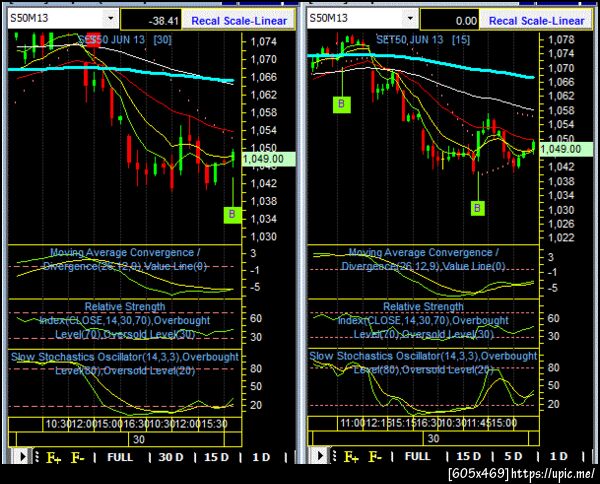This screenshot has height=484, width=600.
Task: Open the S50M13 symbol dropdown in left chart
Action: coord(111,18)
